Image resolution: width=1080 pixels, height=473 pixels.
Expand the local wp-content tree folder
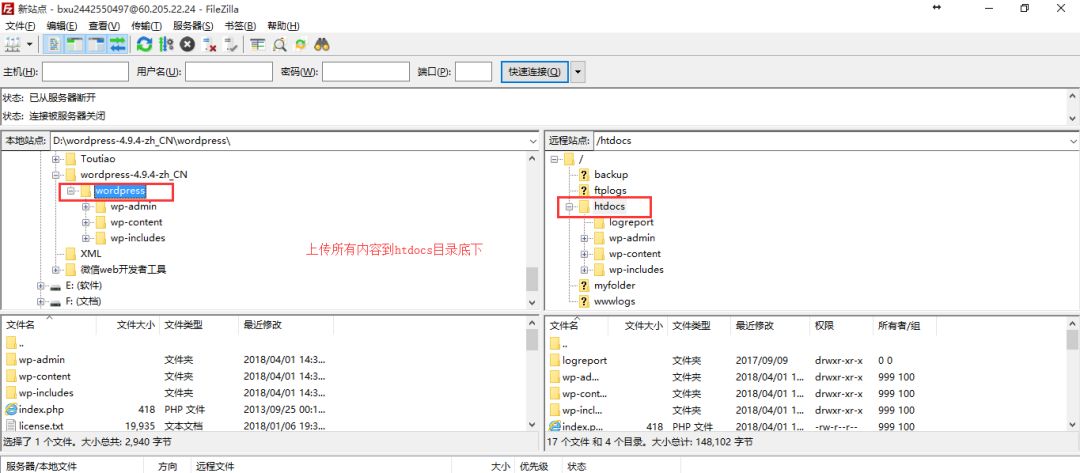point(86,222)
